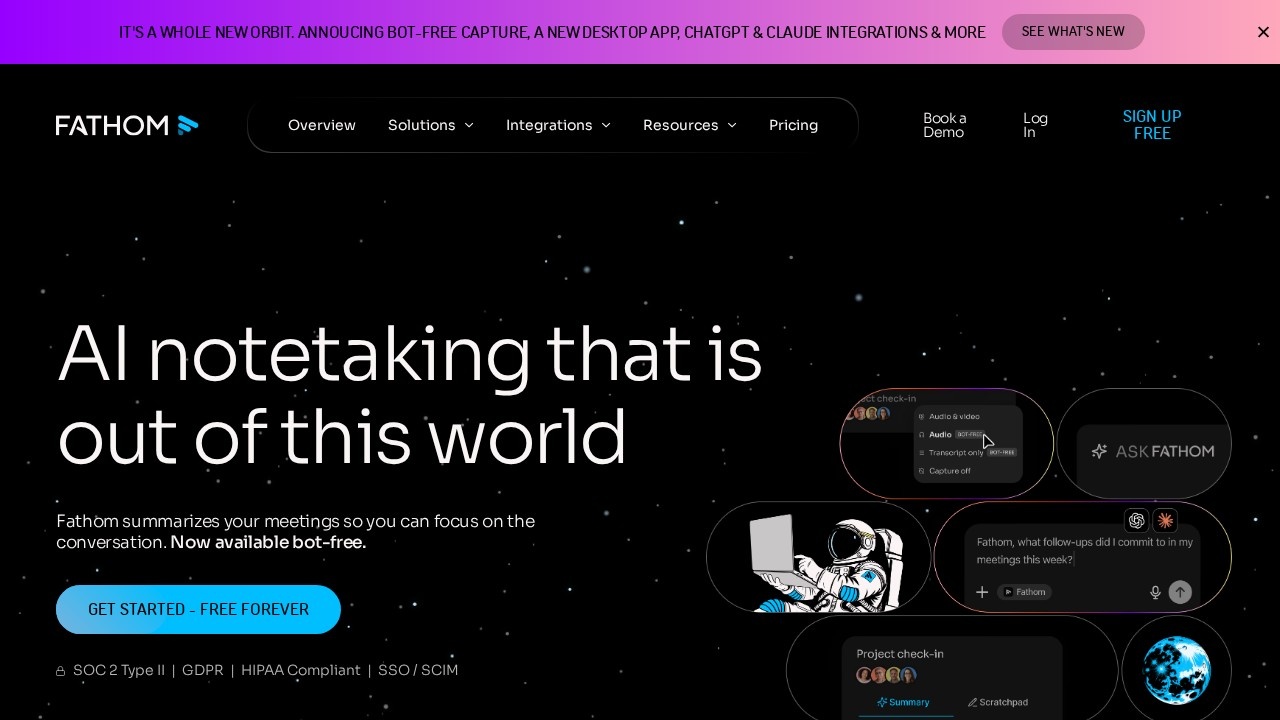Expand the Solutions menu

[x=431, y=125]
